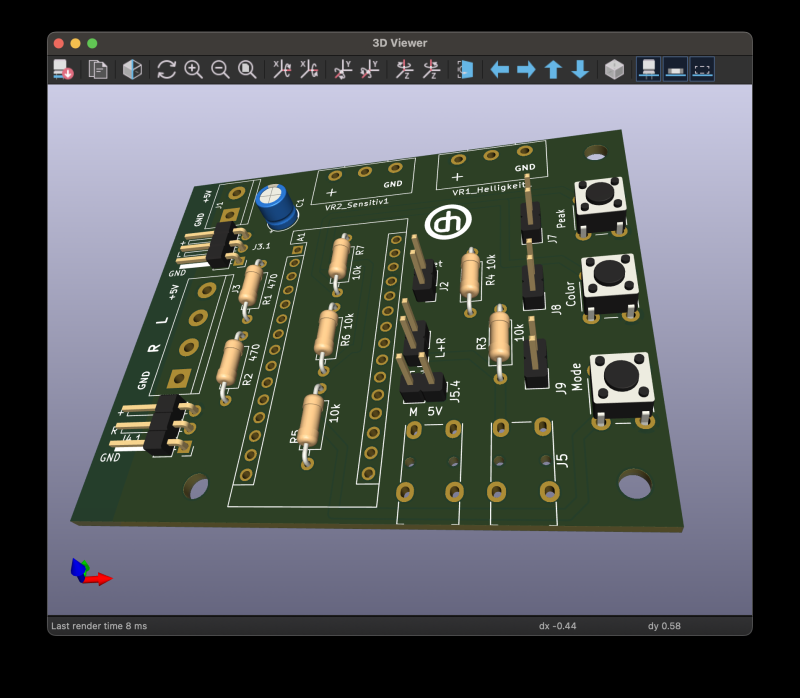Image resolution: width=800 pixels, height=698 pixels.
Task: Toggle raytracing render engine icon
Action: tap(132, 69)
